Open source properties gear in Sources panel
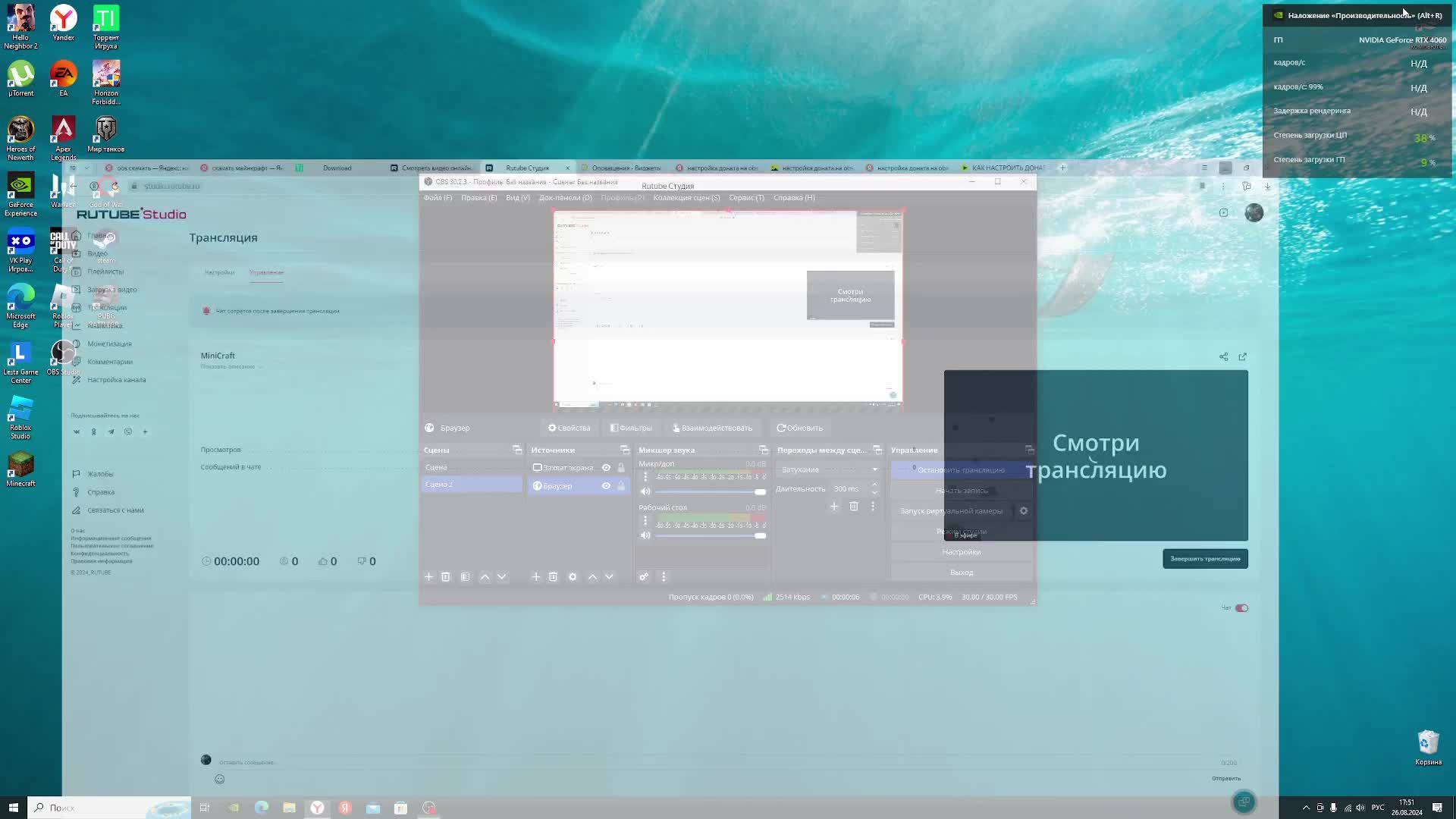The image size is (1456, 819). tap(573, 577)
